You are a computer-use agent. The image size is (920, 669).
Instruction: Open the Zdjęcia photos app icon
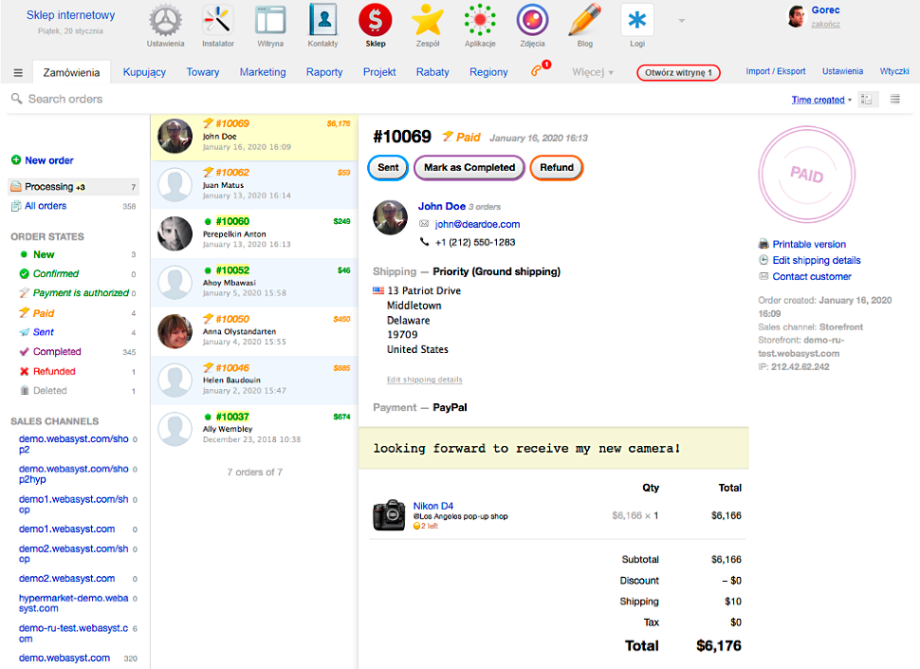532,21
